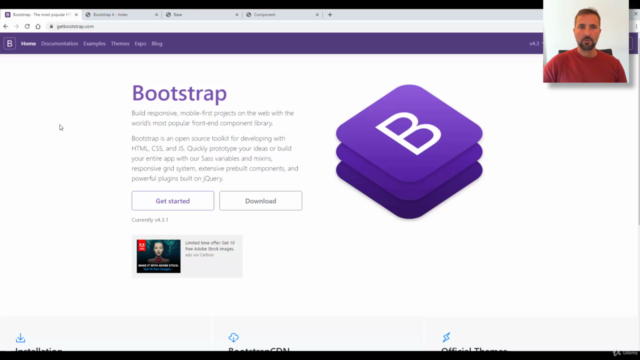Open the Examples nav link
The image size is (640, 360).
(x=94, y=44)
